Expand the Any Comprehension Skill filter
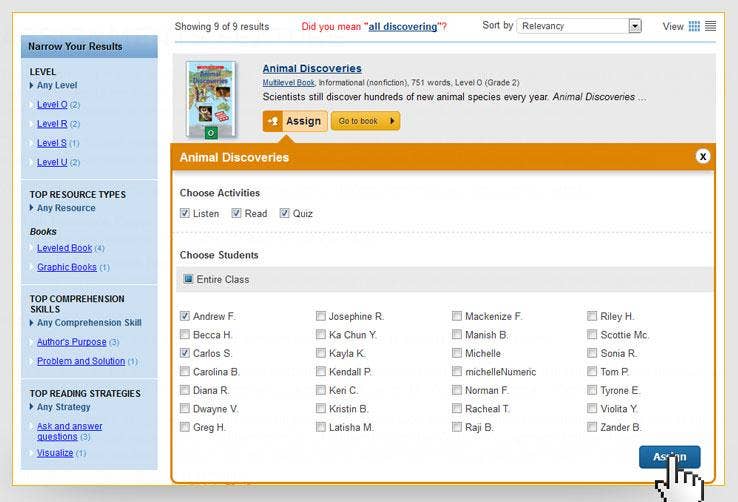 click(x=85, y=323)
